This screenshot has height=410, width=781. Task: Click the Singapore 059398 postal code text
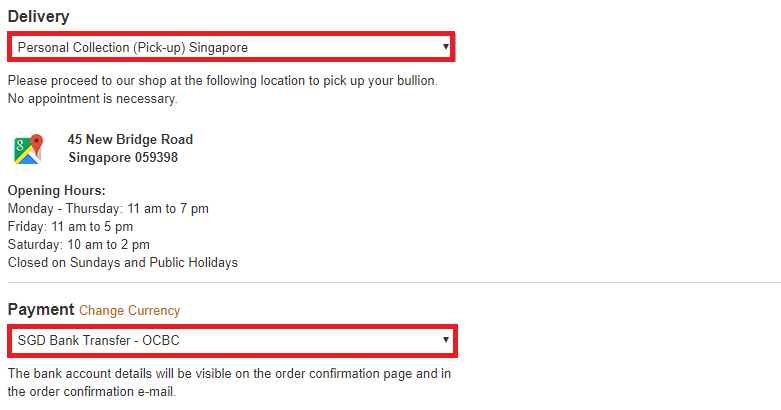123,157
